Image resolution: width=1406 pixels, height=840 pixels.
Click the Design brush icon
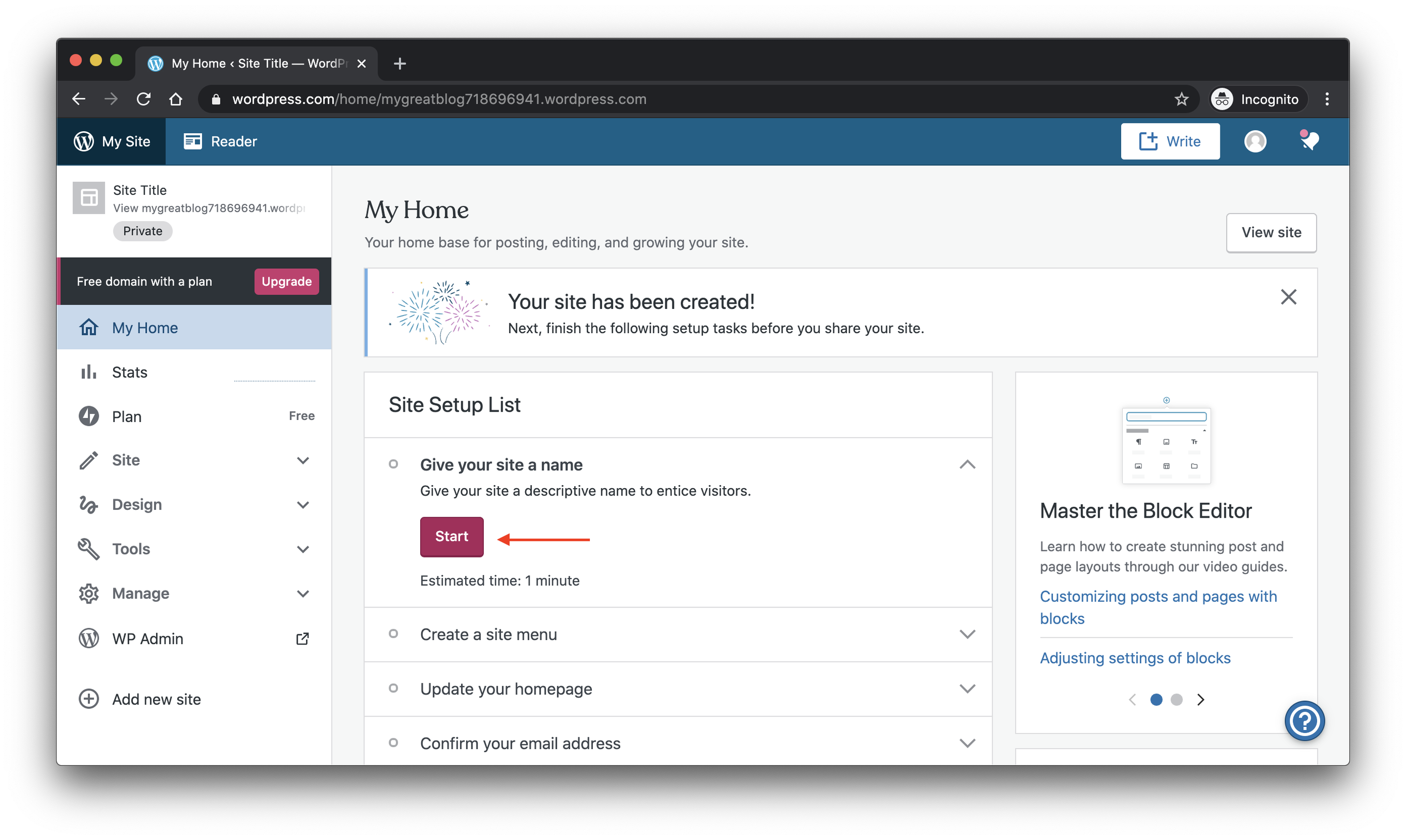88,504
